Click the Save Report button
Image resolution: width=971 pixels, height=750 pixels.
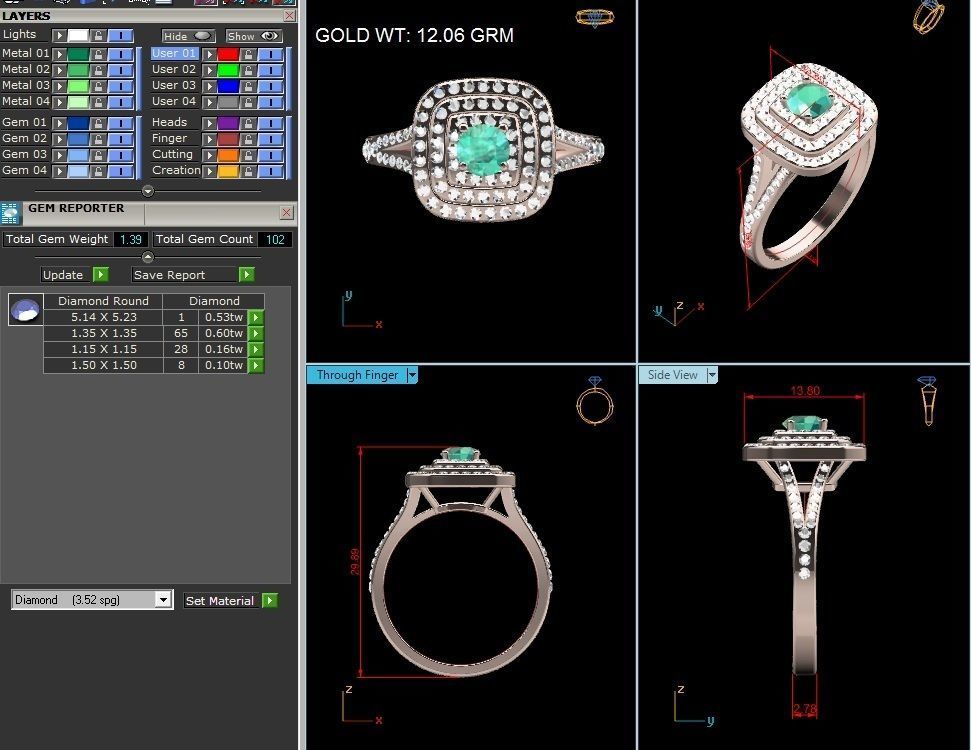[185, 274]
